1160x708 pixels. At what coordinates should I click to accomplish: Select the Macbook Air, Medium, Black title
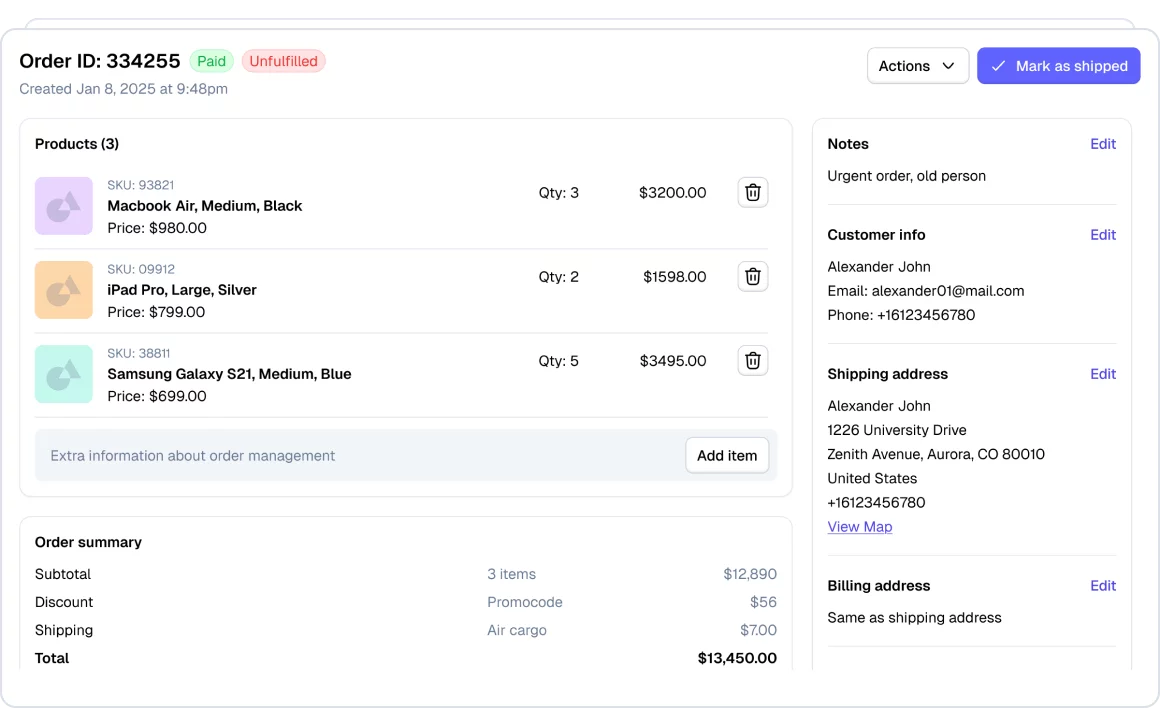[205, 206]
